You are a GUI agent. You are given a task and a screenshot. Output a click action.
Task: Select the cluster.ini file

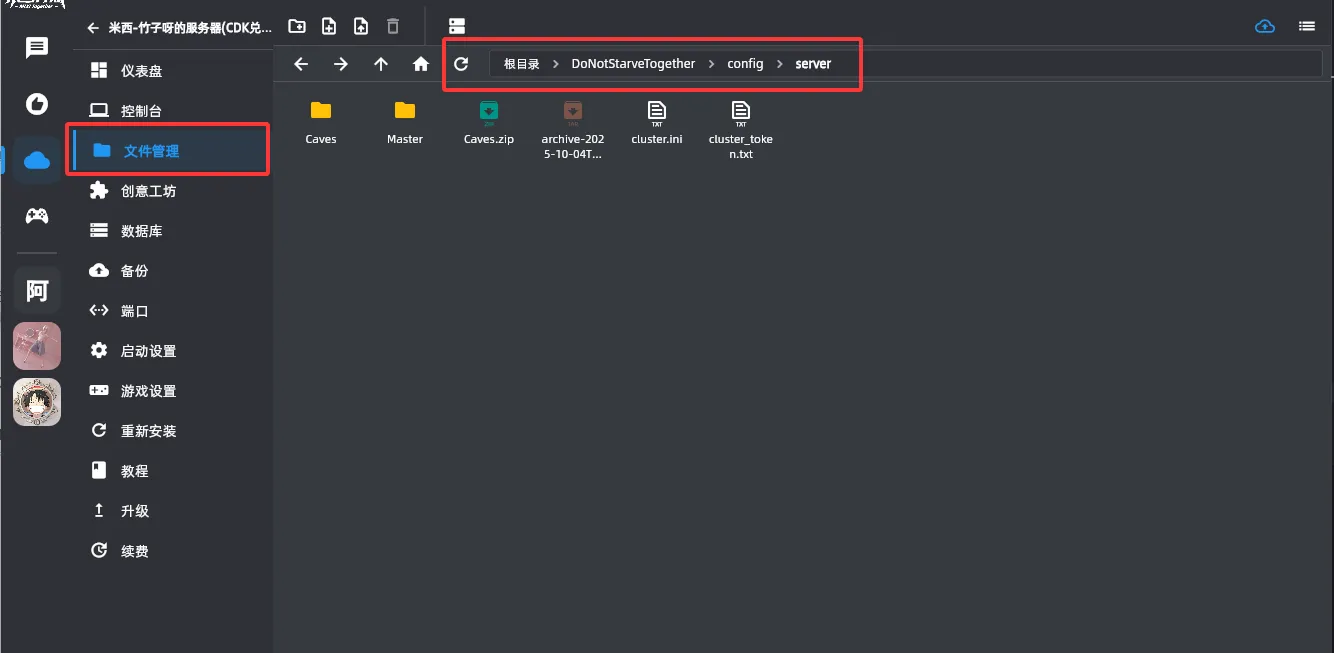[x=657, y=121]
